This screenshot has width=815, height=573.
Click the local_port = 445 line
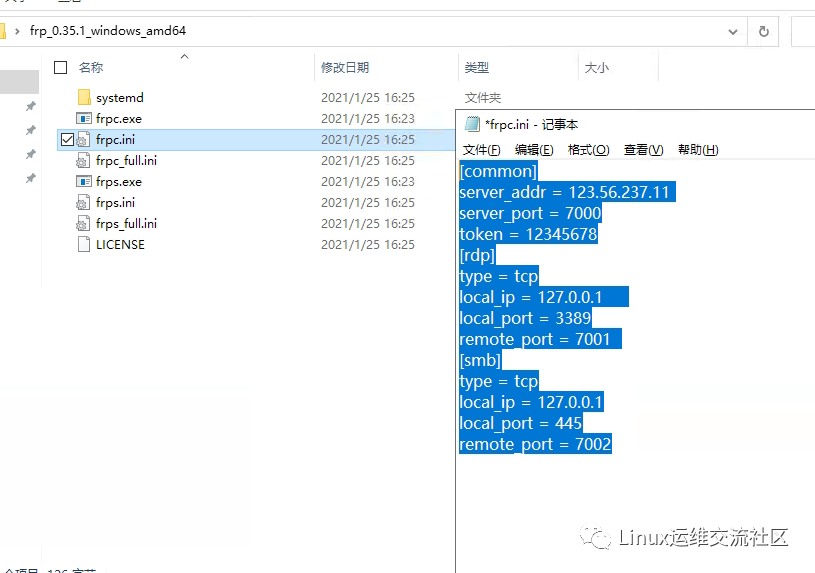tap(520, 423)
